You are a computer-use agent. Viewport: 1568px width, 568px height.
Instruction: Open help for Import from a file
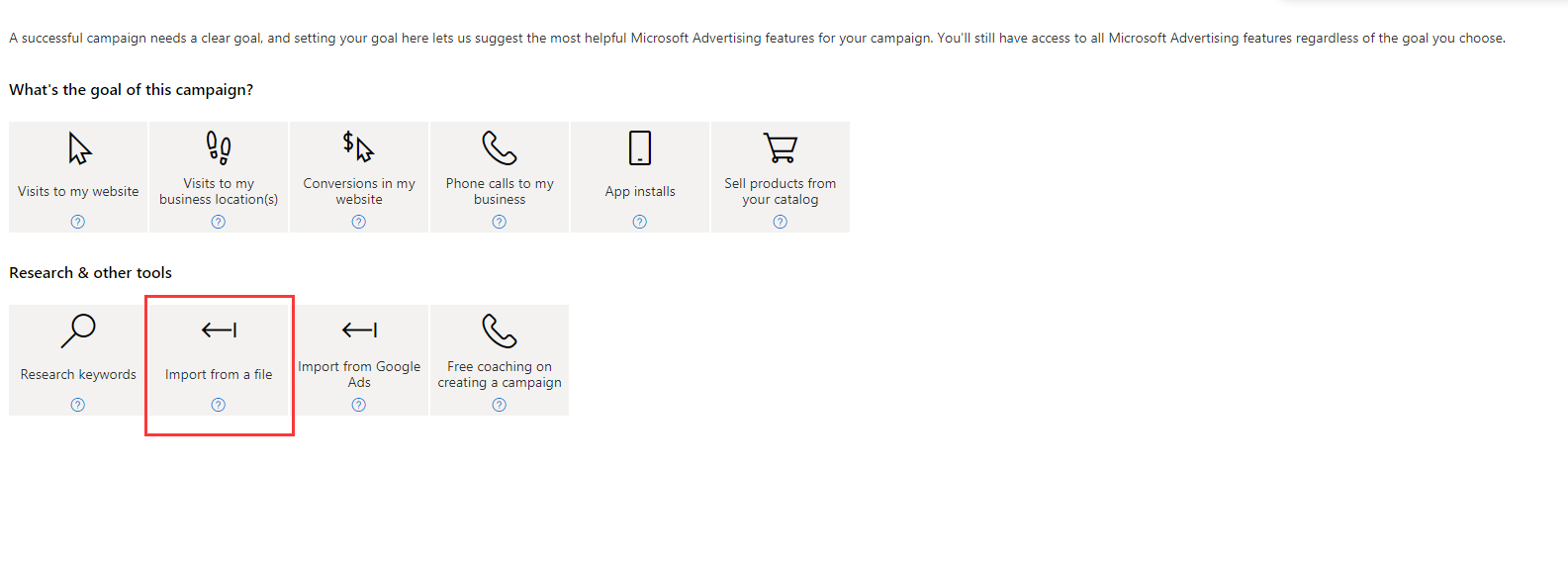[219, 405]
